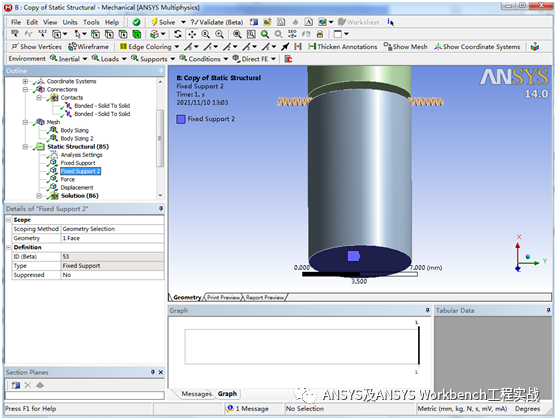Viewport: 557px width, 420px height.
Task: Click the 1 Message status bar entry
Action: click(248, 409)
